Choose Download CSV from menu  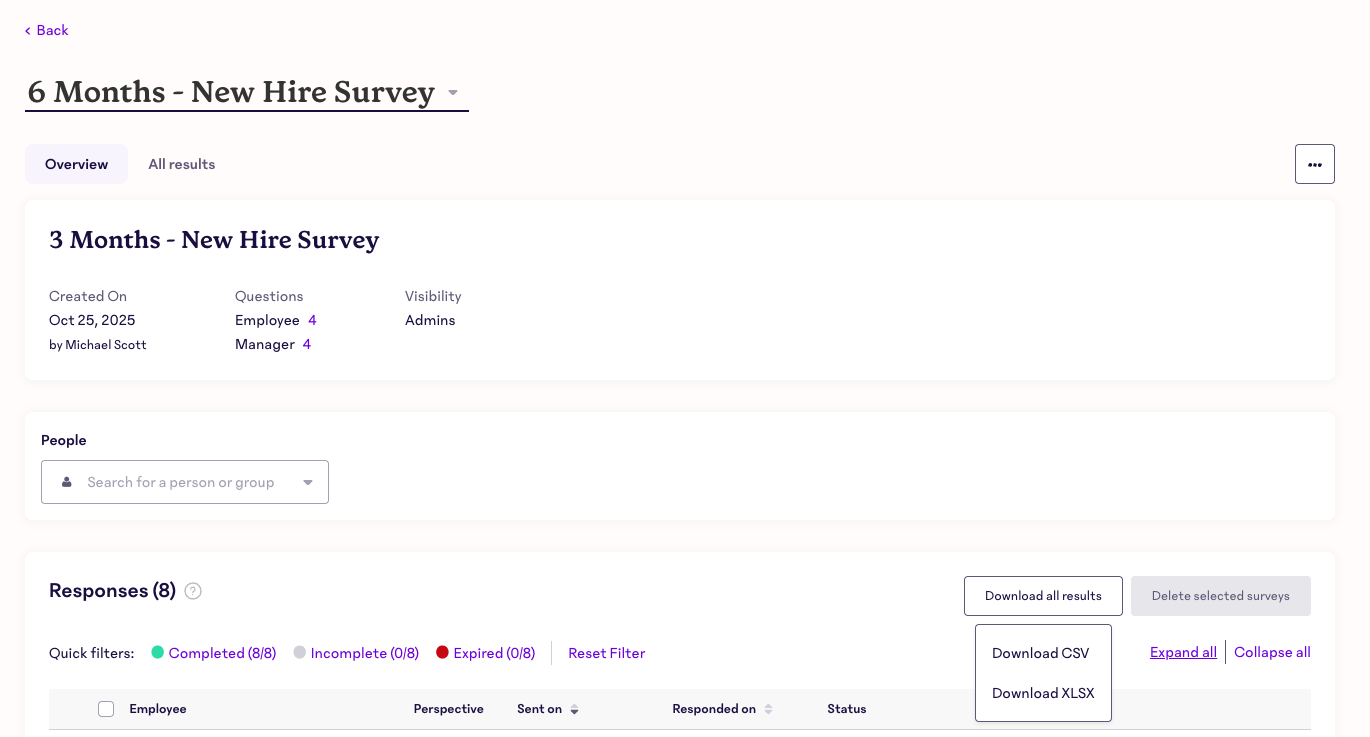[x=1040, y=653]
